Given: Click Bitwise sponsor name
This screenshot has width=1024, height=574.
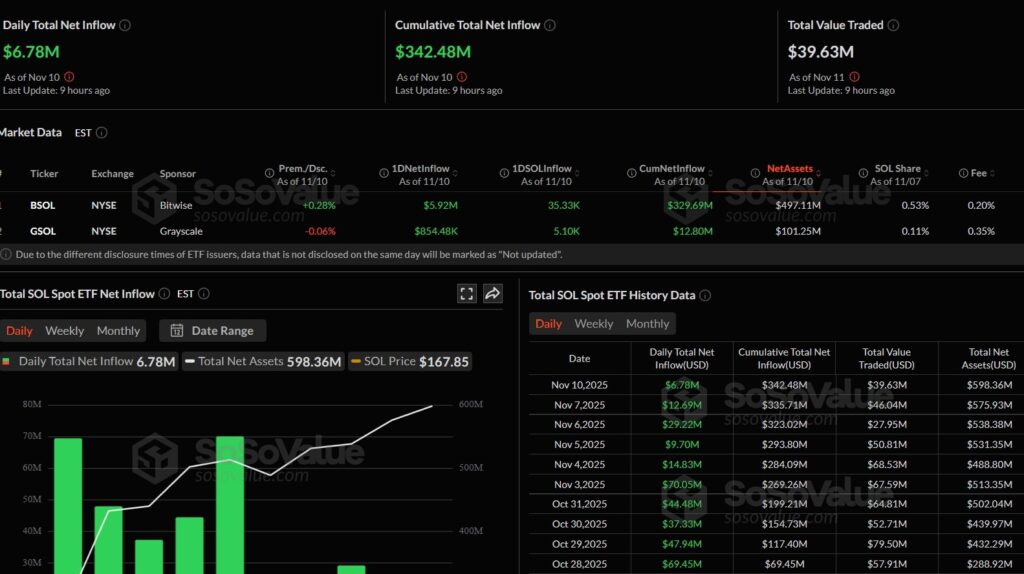Looking at the screenshot, I should coord(176,205).
